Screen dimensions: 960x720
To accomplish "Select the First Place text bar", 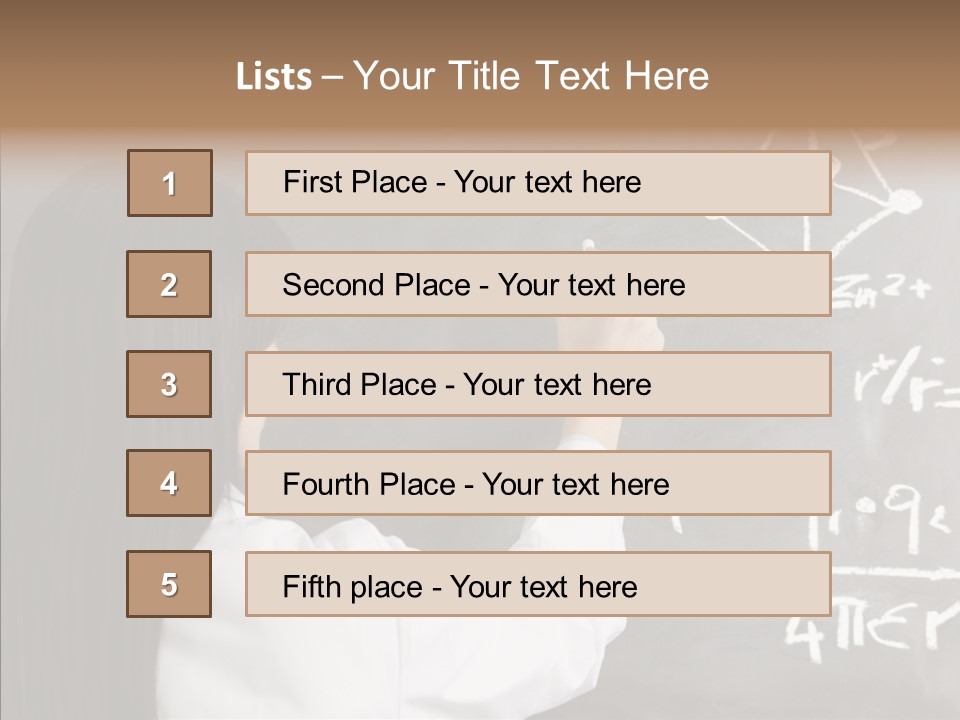I will (538, 183).
